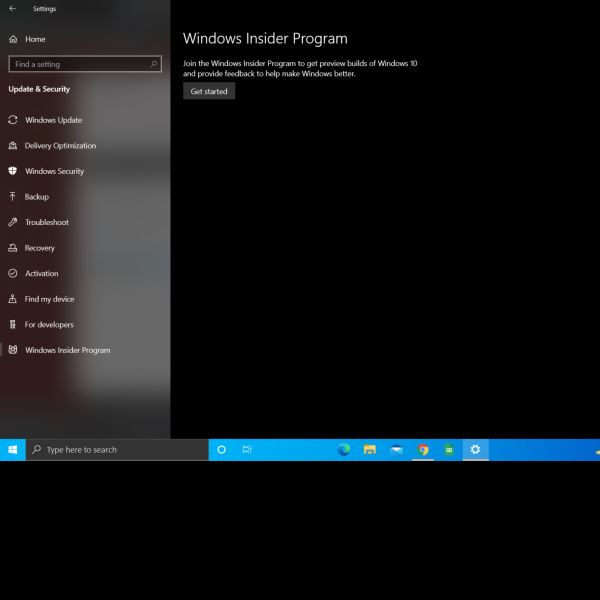The height and width of the screenshot is (600, 600).
Task: Click the Windows Update sync icon
Action: 13,120
